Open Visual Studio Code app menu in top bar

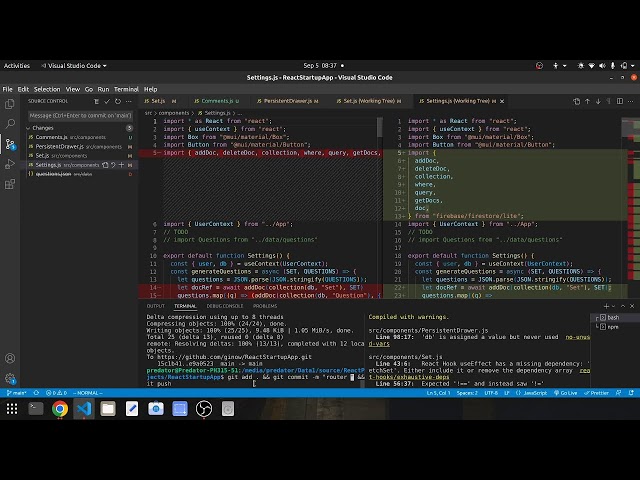(x=73, y=66)
